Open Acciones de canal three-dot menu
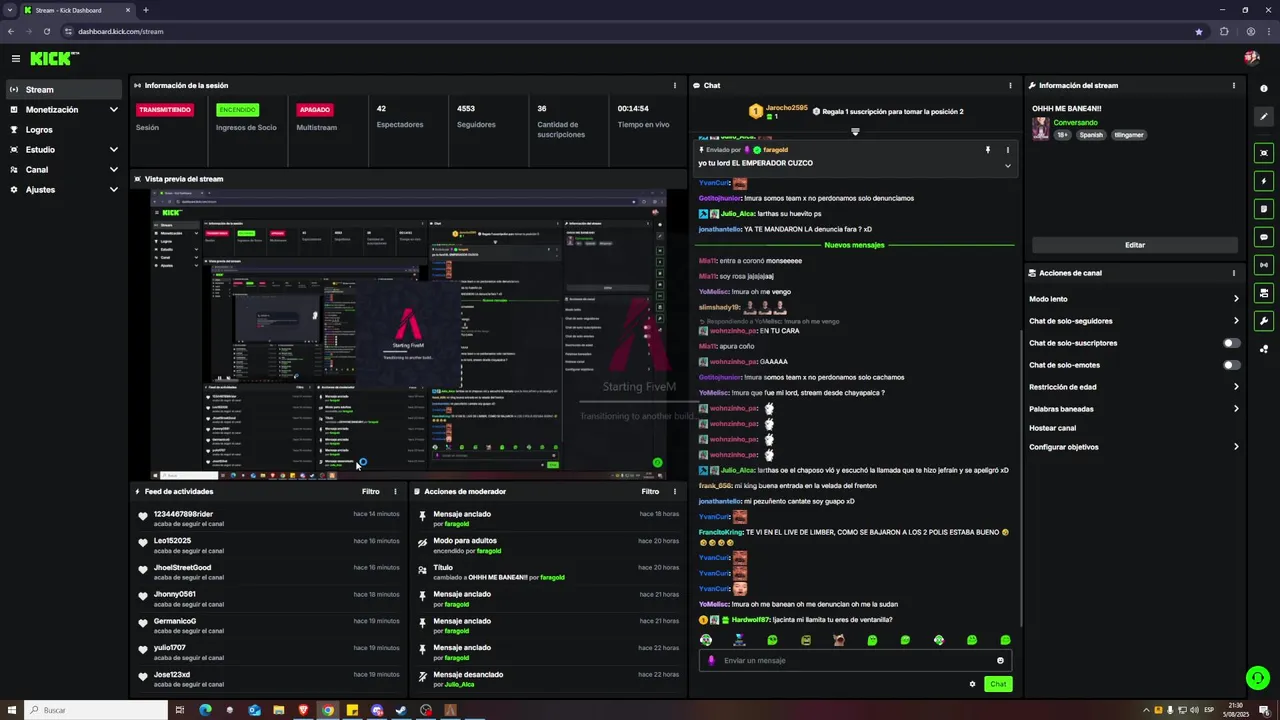 pyautogui.click(x=1234, y=273)
